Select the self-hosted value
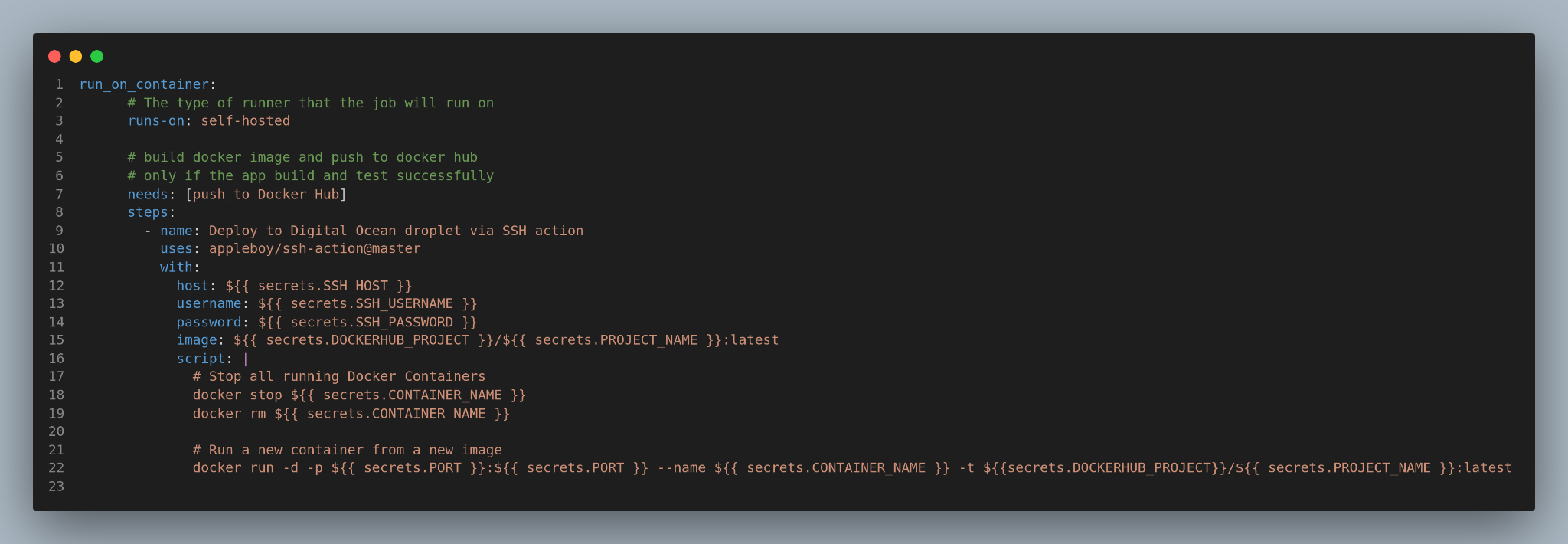This screenshot has height=544, width=1568. (x=246, y=121)
